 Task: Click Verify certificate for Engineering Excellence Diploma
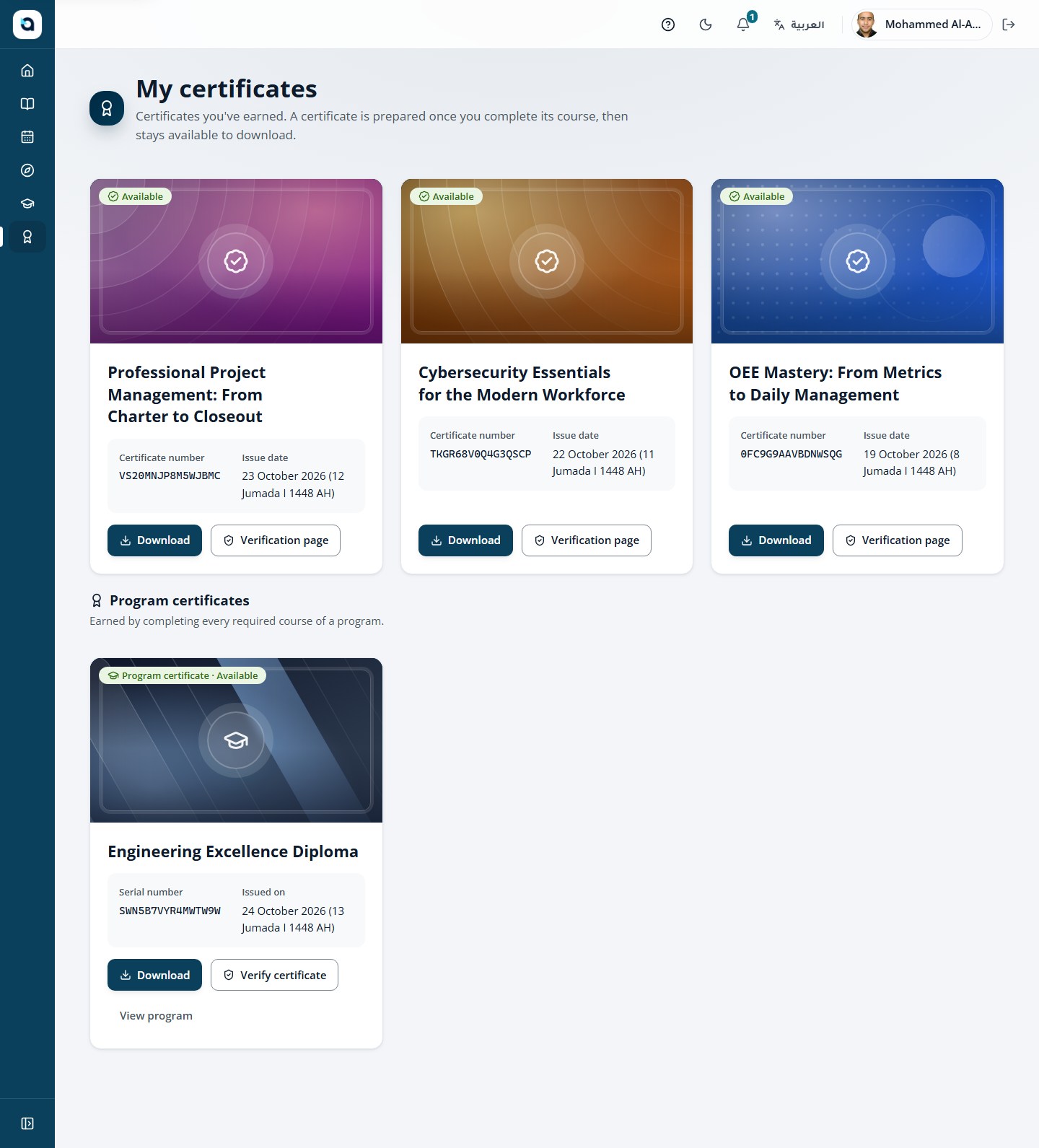274,975
